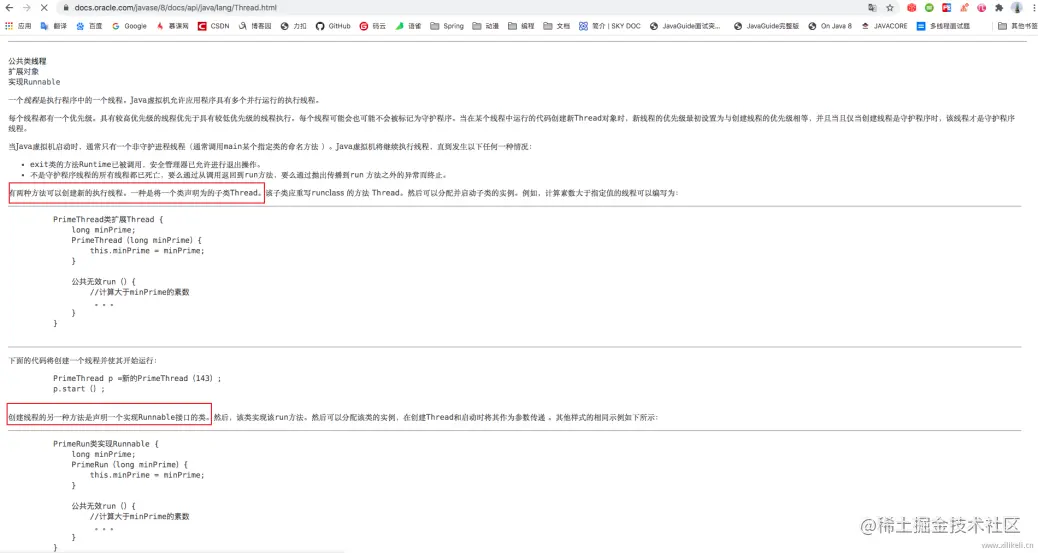Open the 多线程面试题 bookmark

943,26
